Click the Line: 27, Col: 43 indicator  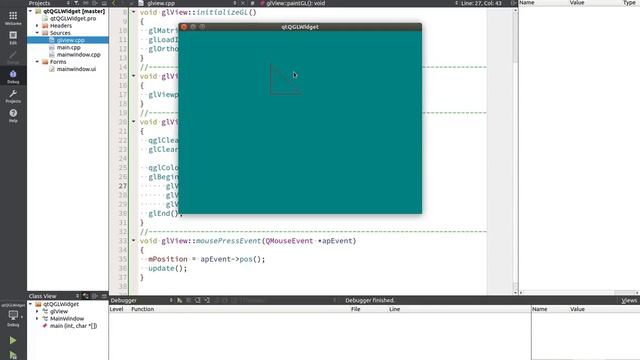pyautogui.click(x=481, y=3)
